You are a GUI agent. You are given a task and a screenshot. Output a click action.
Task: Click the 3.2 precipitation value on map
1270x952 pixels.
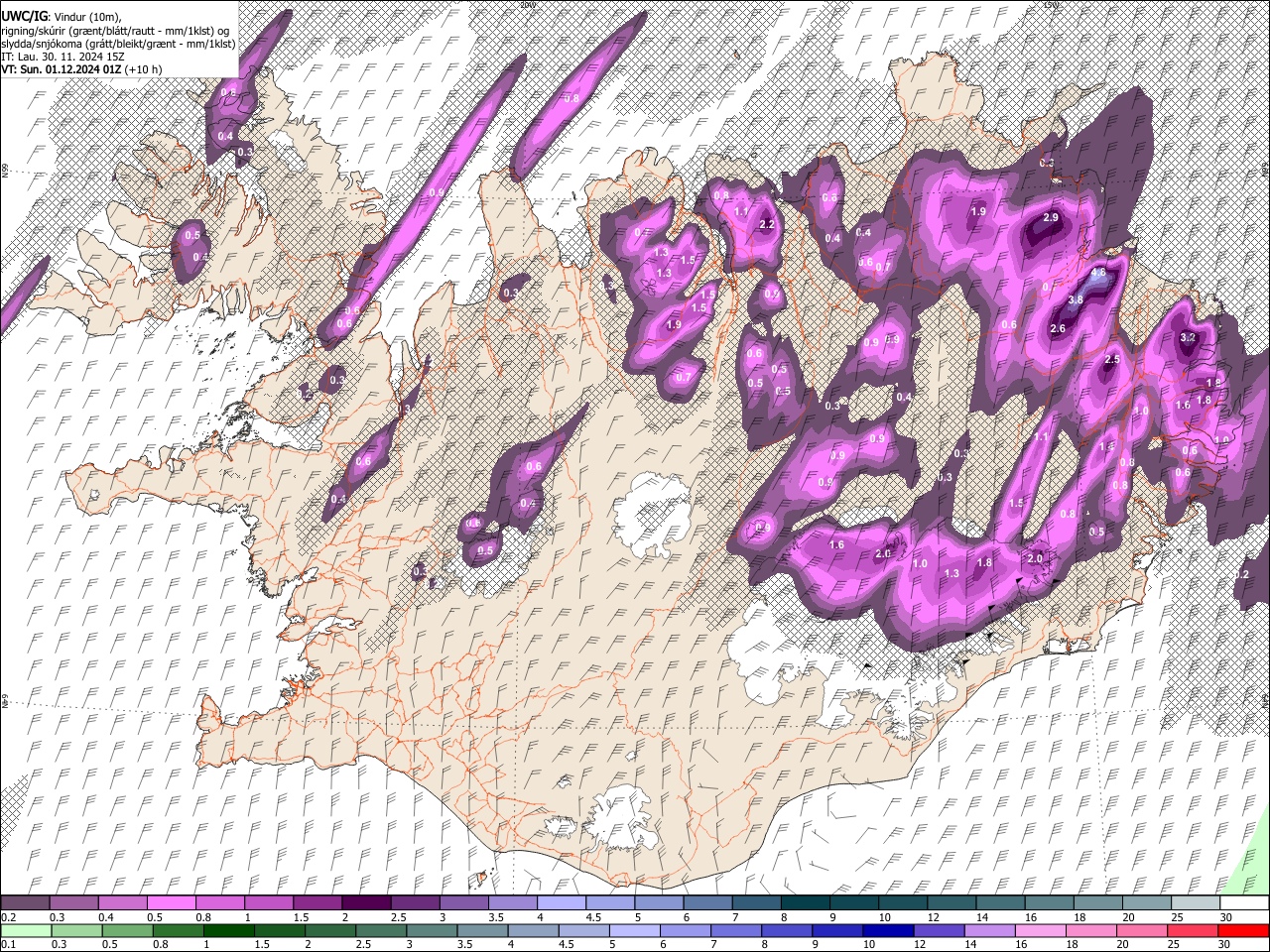1188,337
